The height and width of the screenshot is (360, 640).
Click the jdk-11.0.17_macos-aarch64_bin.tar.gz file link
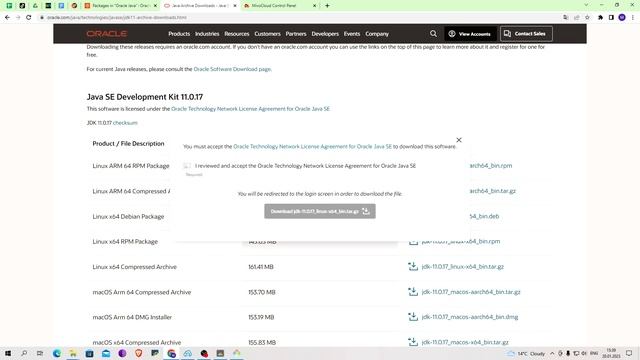pyautogui.click(x=471, y=292)
